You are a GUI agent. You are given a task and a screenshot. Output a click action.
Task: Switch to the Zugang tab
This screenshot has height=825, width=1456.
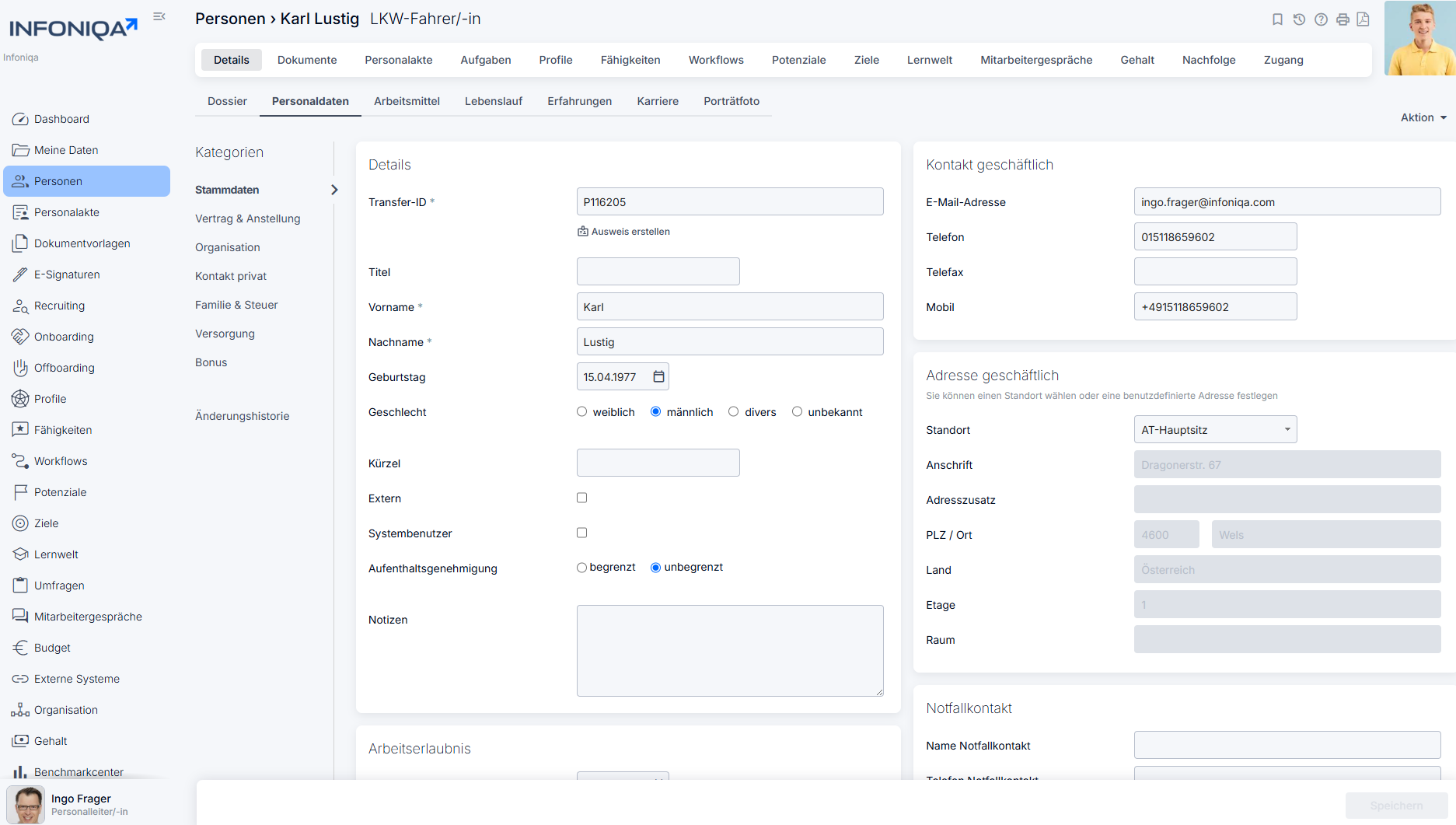[1283, 60]
